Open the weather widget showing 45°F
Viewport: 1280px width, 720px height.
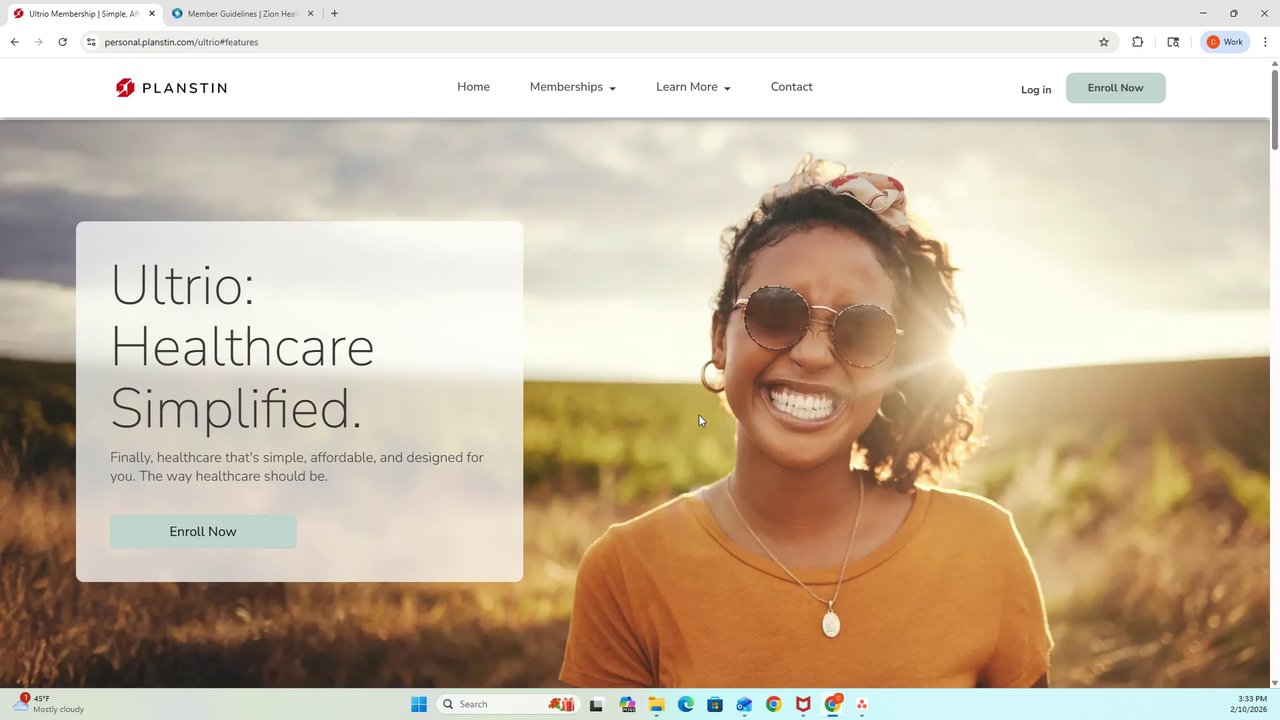[48, 704]
